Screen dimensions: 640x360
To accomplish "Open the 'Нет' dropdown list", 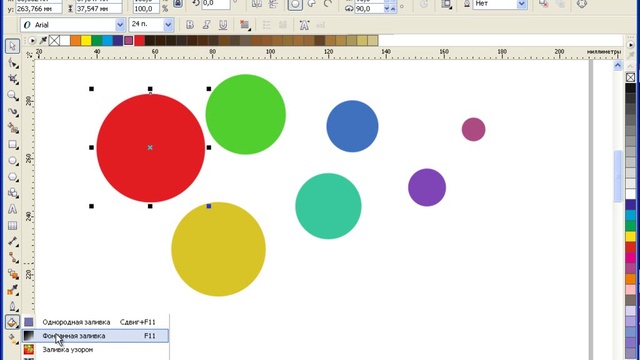I will [521, 4].
